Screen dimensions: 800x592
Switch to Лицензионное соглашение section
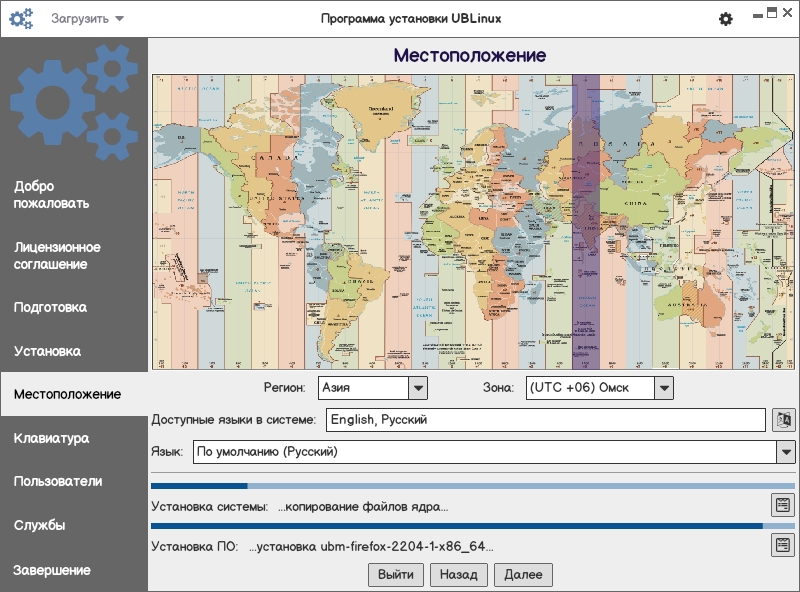pos(57,256)
